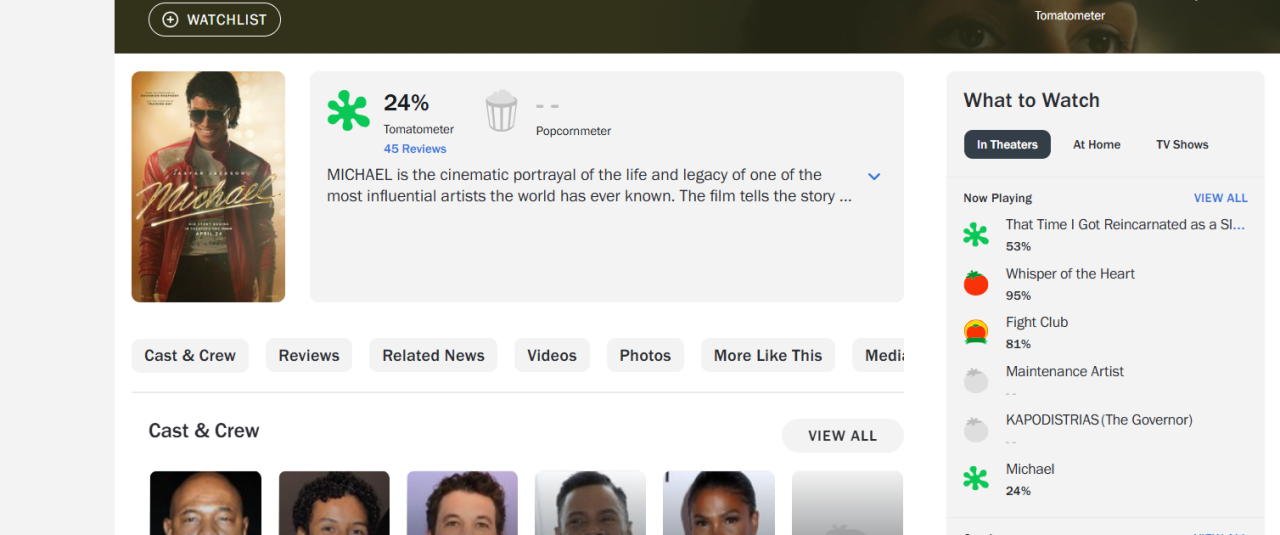Click the gray tomato icon beside Maintenance Artist
Screen dimensions: 1280x535
[975, 381]
